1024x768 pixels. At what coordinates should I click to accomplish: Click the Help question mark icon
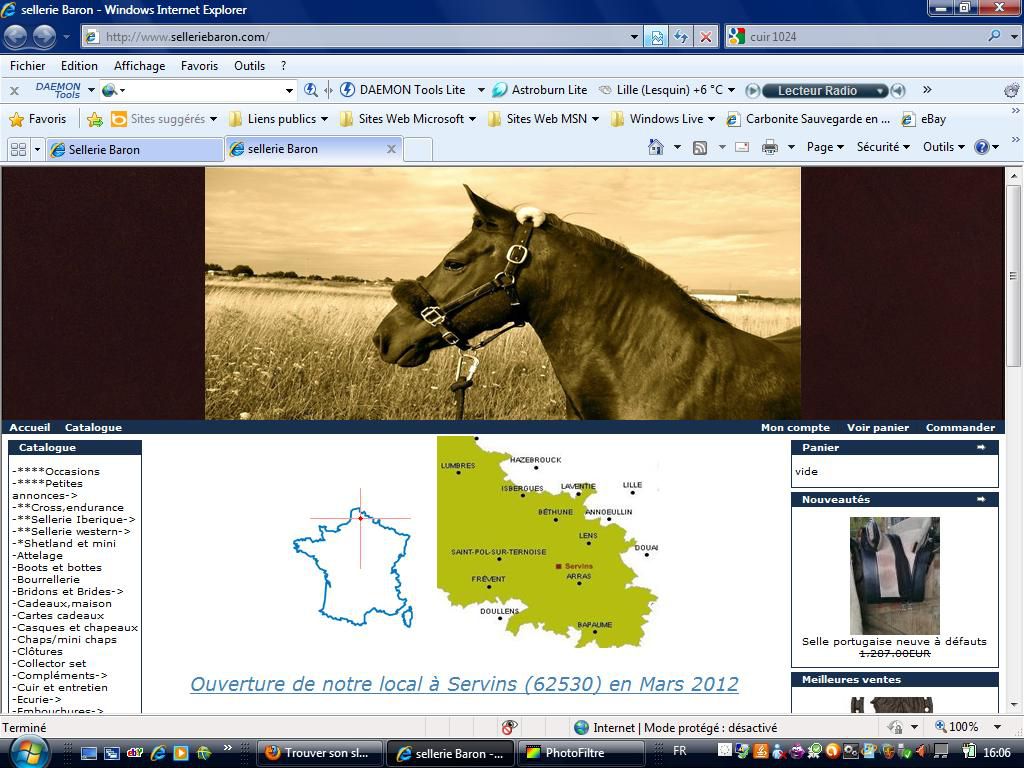pyautogui.click(x=981, y=147)
